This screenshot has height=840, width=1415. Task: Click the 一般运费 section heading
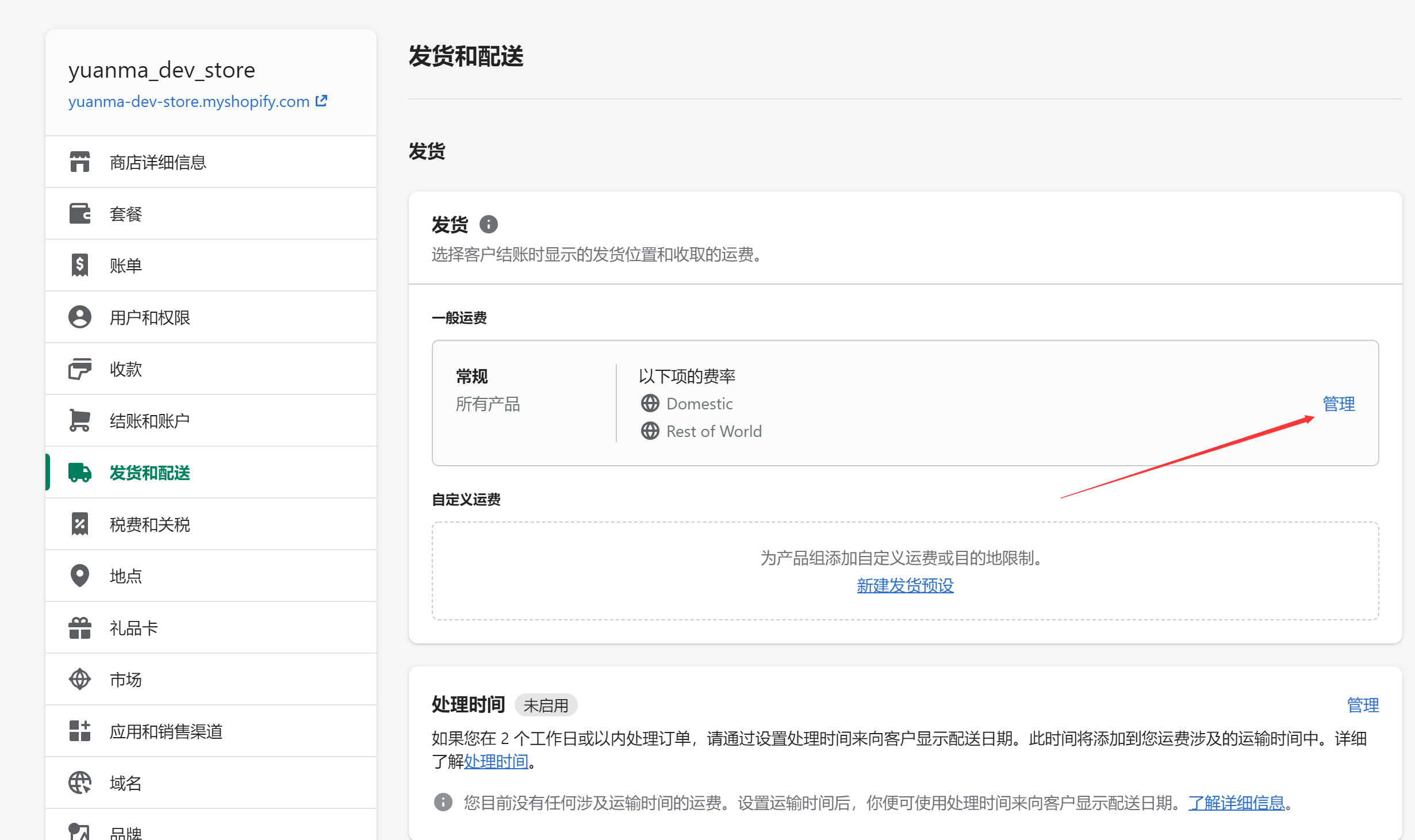459,317
